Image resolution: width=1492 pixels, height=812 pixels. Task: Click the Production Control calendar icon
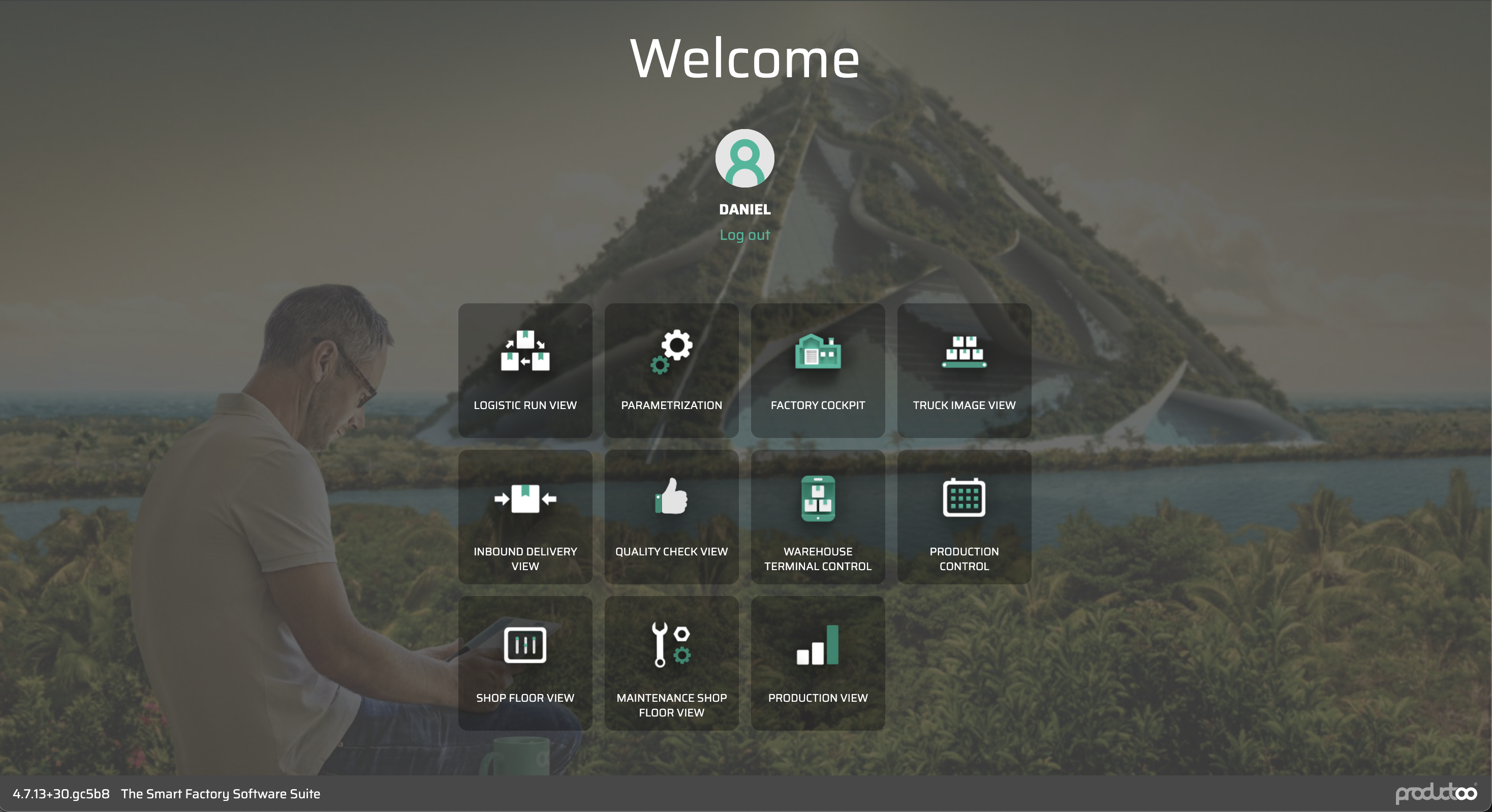(x=964, y=497)
